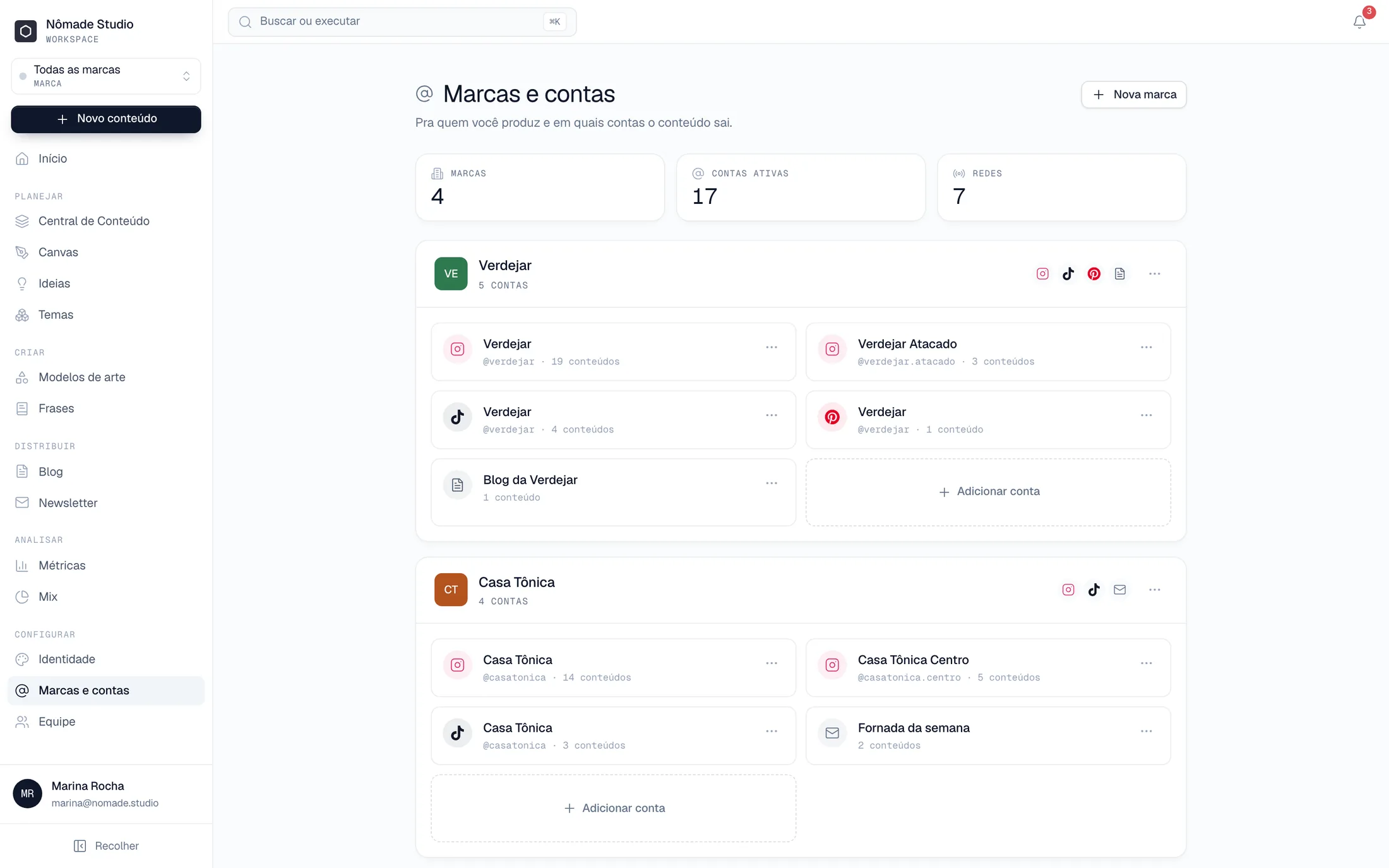Open the notifications bell
The image size is (1389, 868).
pyautogui.click(x=1359, y=22)
